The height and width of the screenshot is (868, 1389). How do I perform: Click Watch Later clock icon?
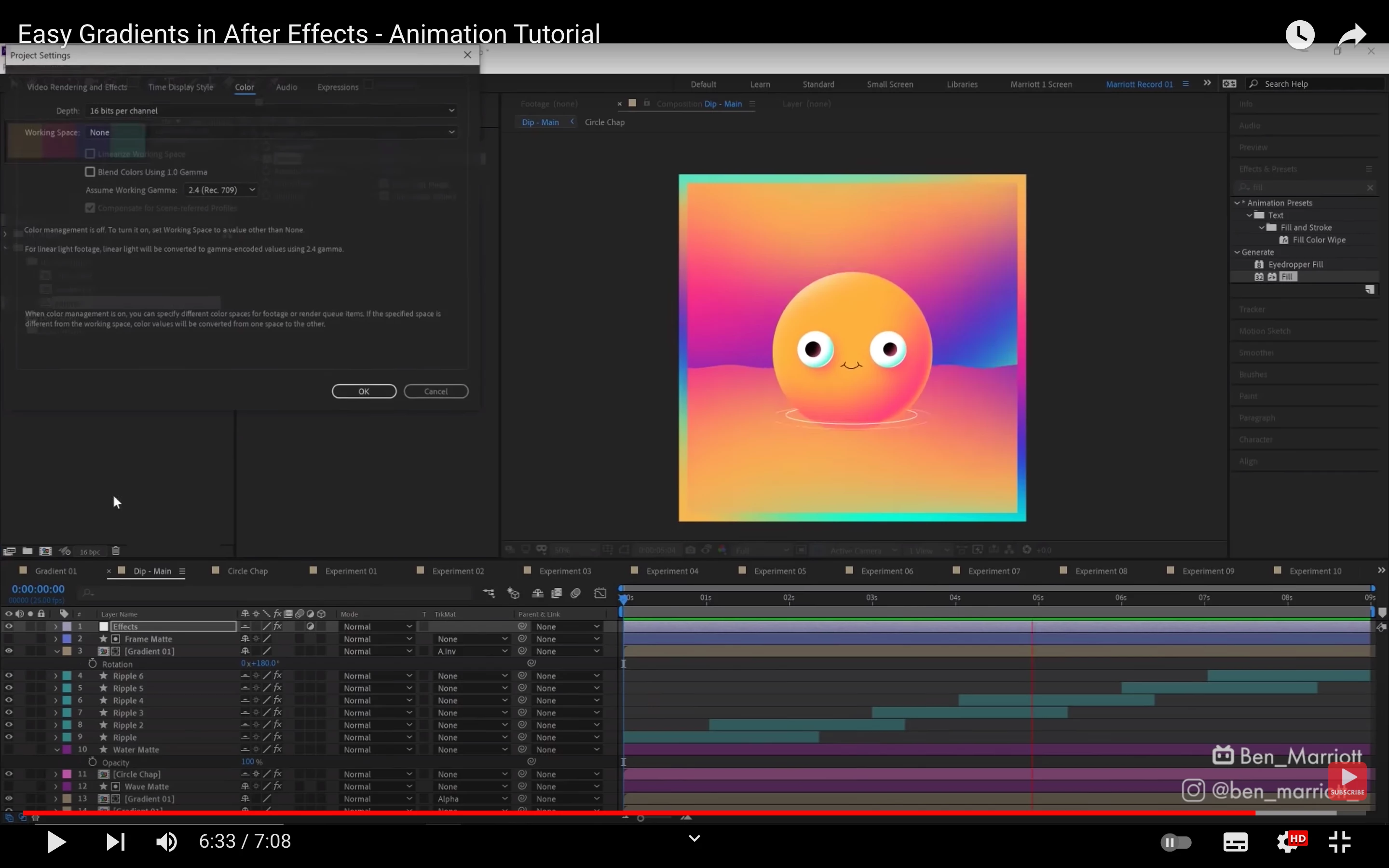(1299, 35)
